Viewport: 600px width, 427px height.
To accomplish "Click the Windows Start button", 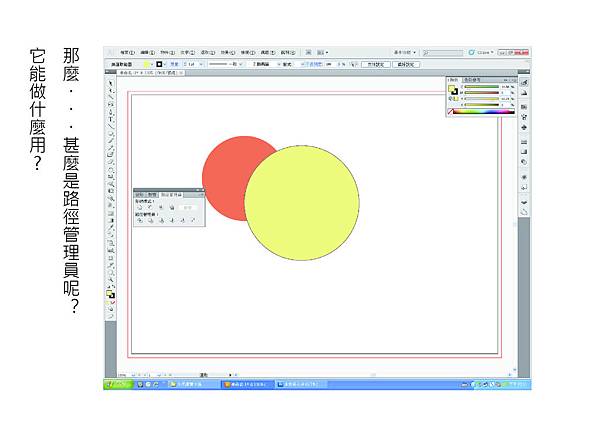I will 118,384.
